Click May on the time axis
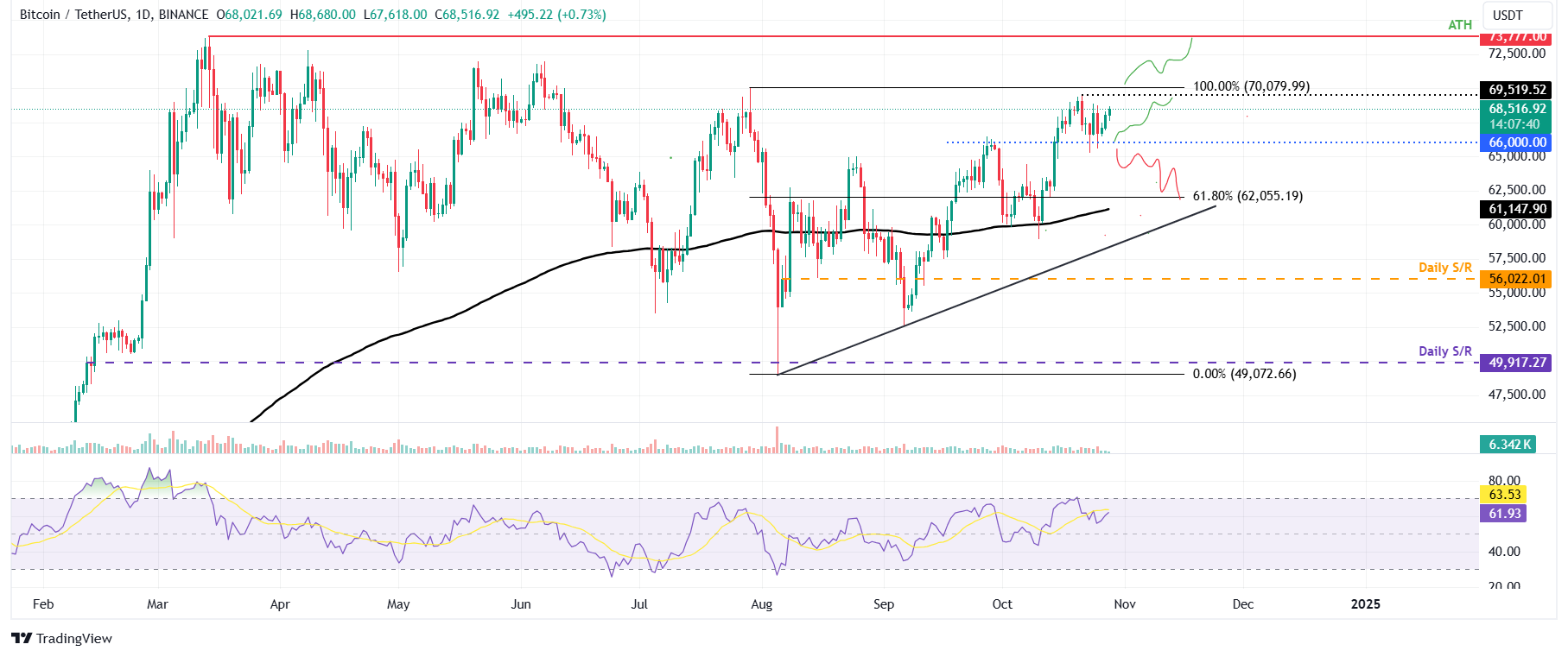 coord(398,604)
